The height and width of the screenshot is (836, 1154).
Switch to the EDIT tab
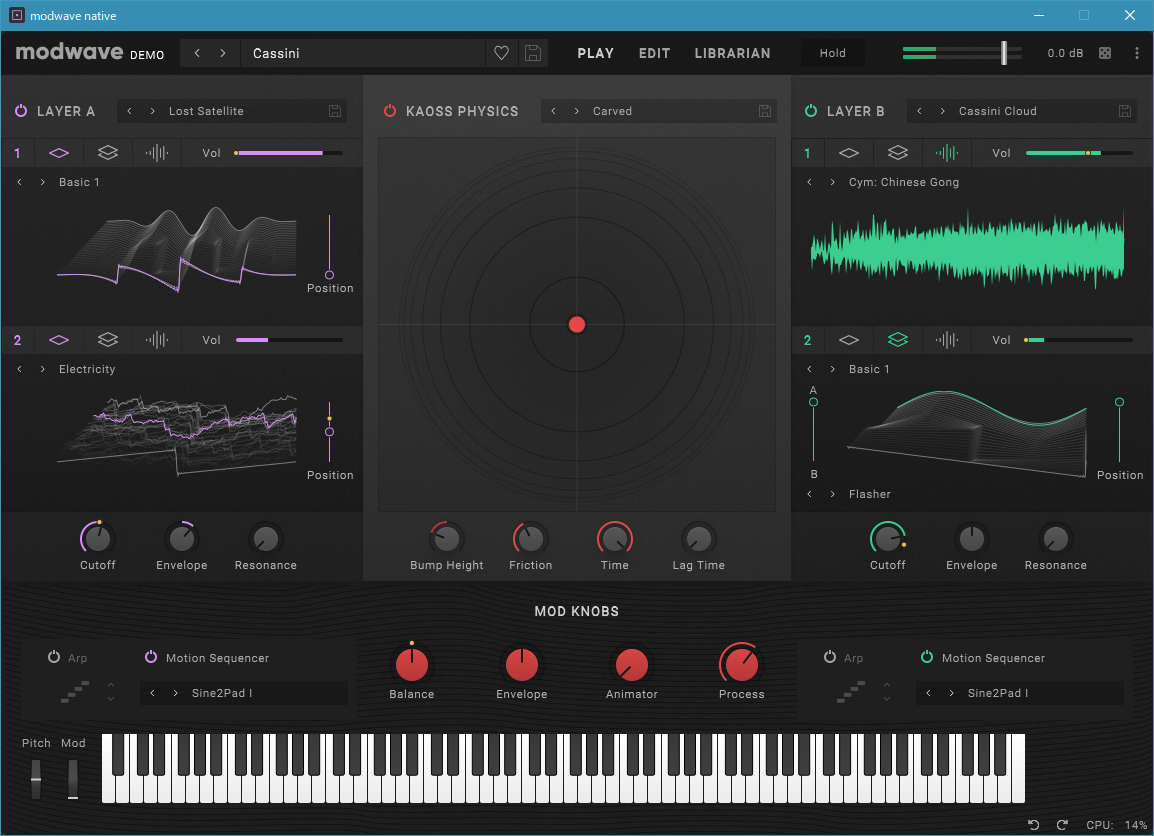click(654, 53)
